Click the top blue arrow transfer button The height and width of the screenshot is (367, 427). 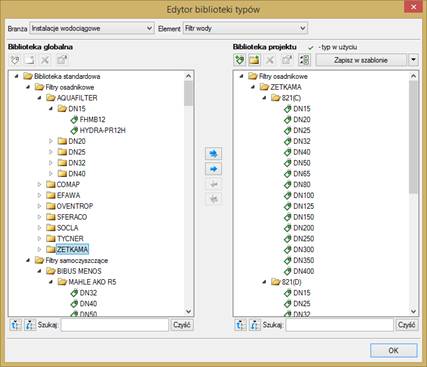213,154
